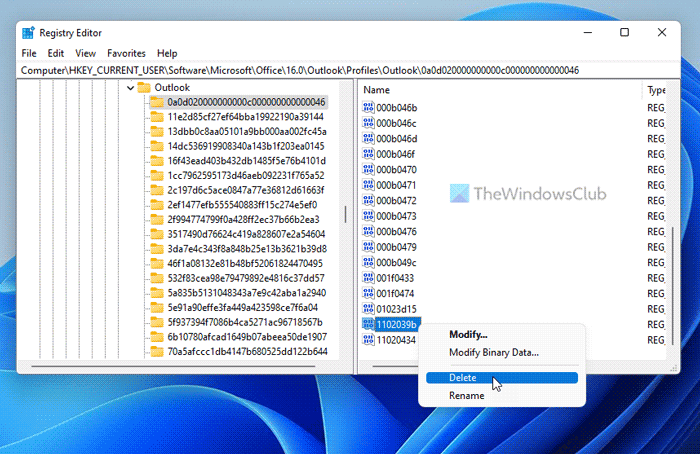
Task: Click the values pane vertical scrollbar thumb
Action: [673, 285]
